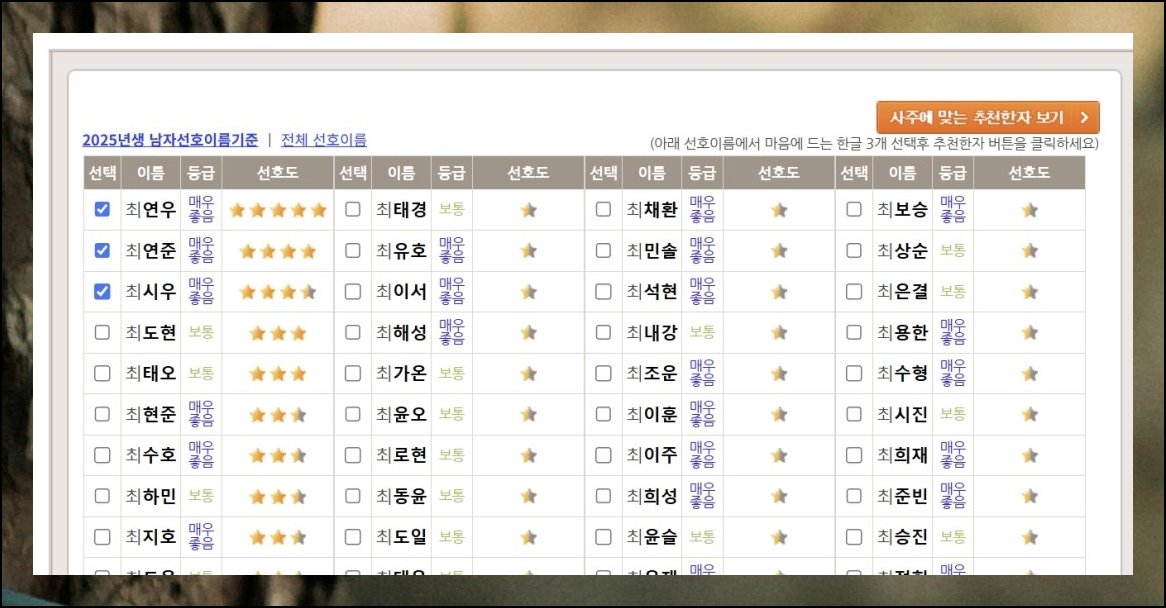1166x608 pixels.
Task: Click the instruction text about selecting 한글 3개
Action: coord(874,143)
